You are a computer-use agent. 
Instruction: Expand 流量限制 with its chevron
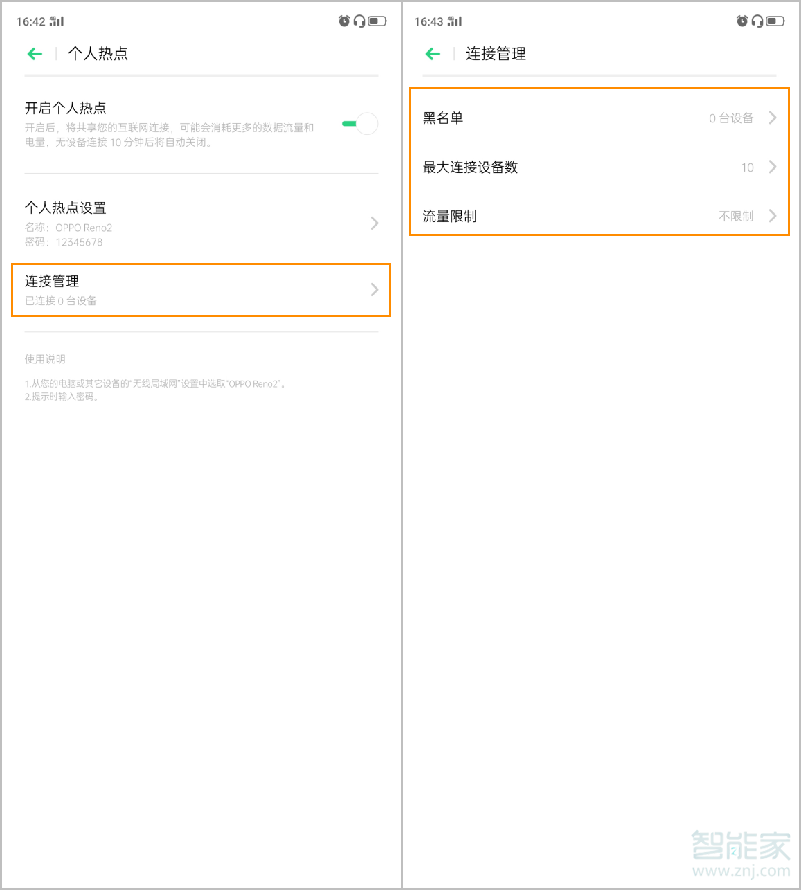coord(770,216)
